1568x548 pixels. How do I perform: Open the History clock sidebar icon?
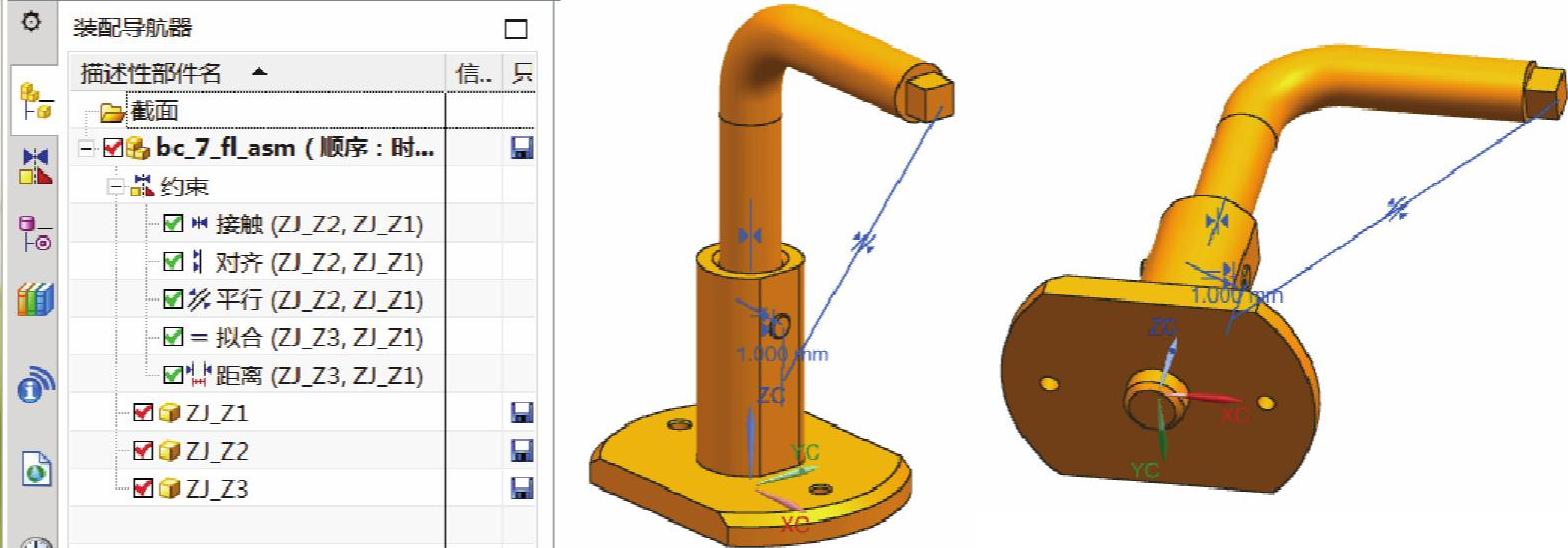(x=37, y=542)
